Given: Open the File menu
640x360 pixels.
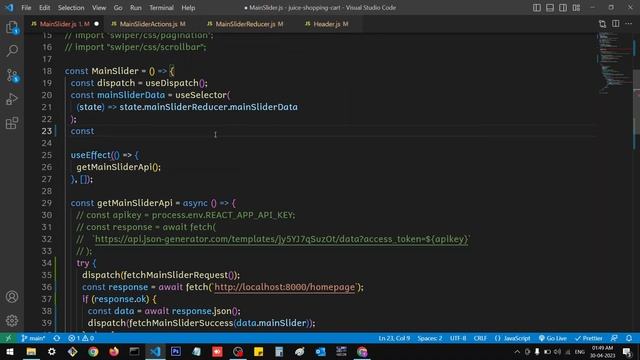Looking at the screenshot, I should (x=26, y=8).
